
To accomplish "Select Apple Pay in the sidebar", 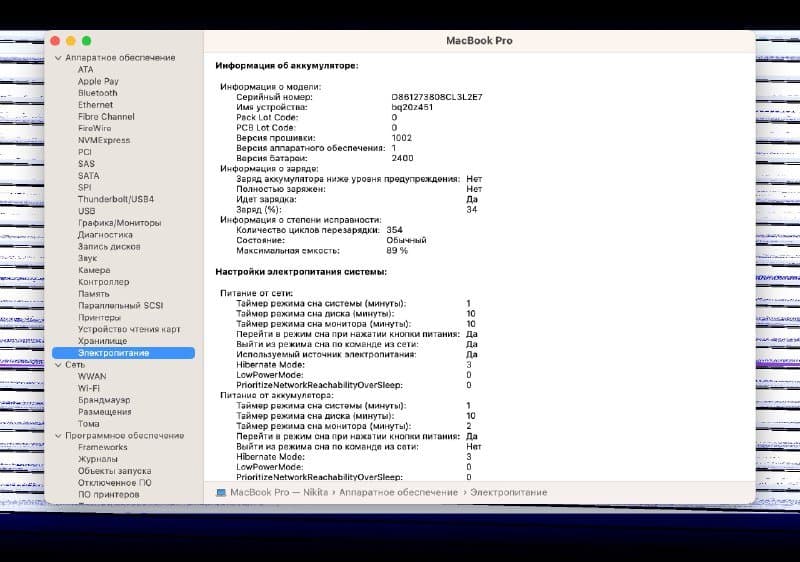I will (98, 81).
